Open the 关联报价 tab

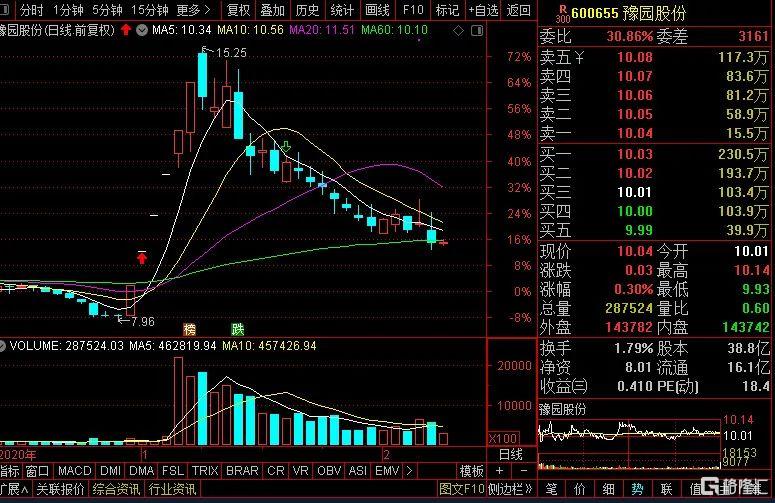(61, 489)
